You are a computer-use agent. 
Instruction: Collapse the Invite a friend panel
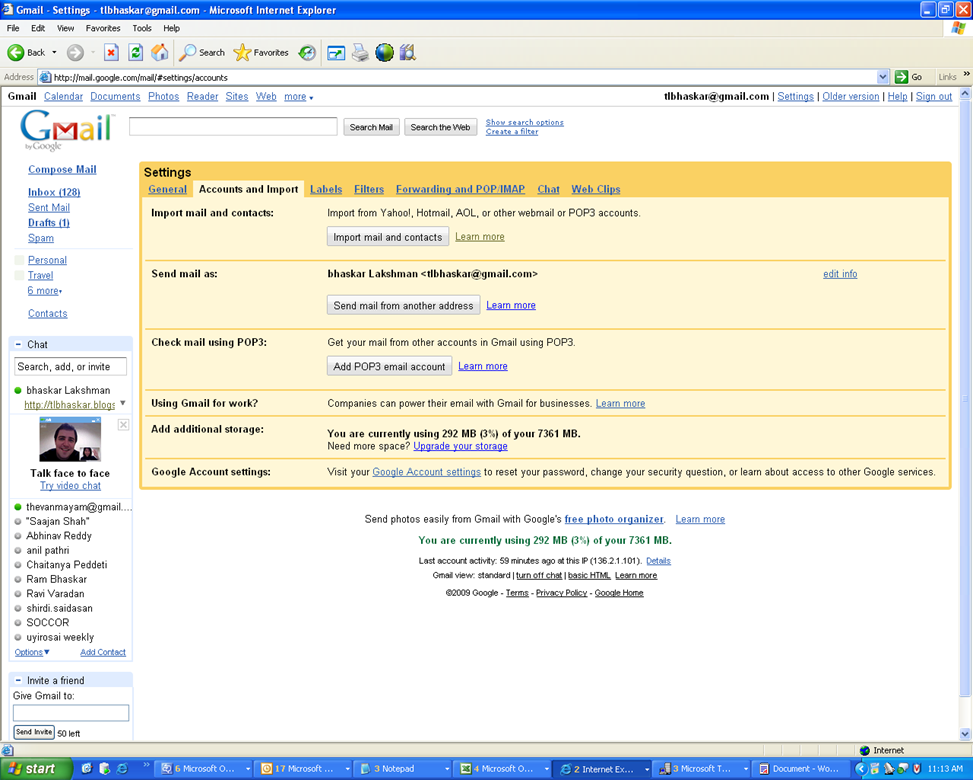pyautogui.click(x=18, y=680)
